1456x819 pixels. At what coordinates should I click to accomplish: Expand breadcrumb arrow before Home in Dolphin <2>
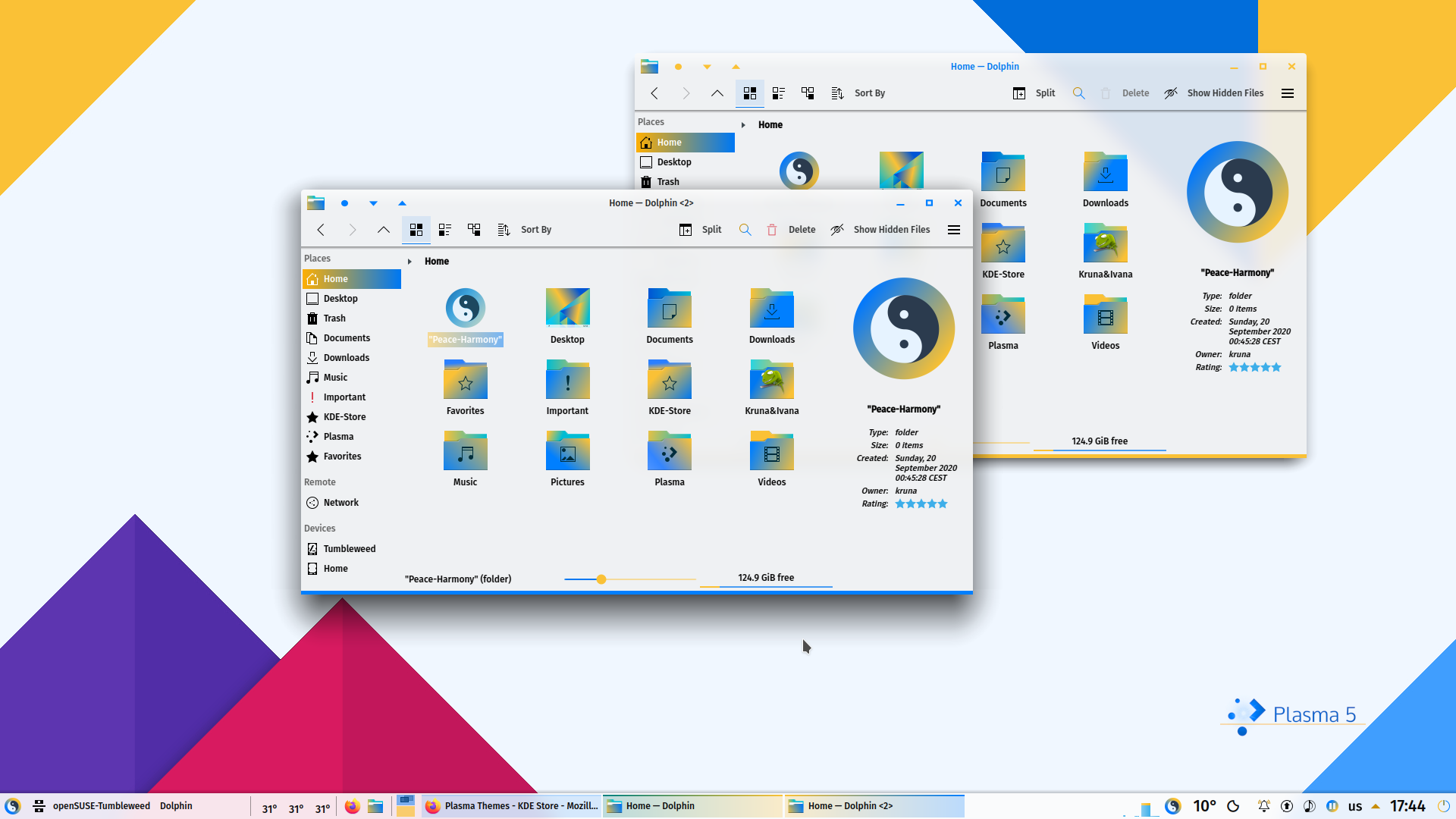pos(409,262)
